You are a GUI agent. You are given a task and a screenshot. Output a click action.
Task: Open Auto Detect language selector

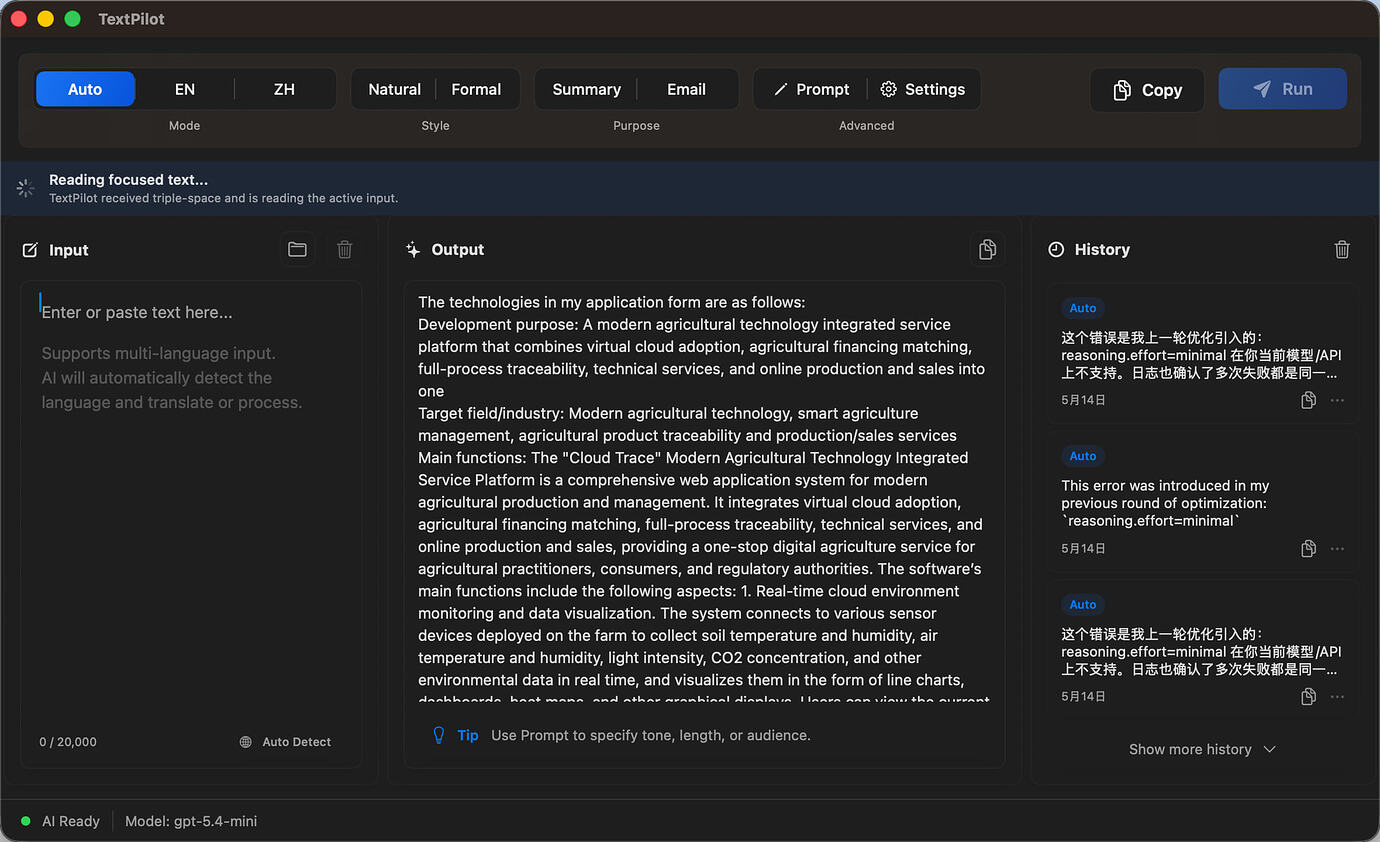(x=286, y=742)
